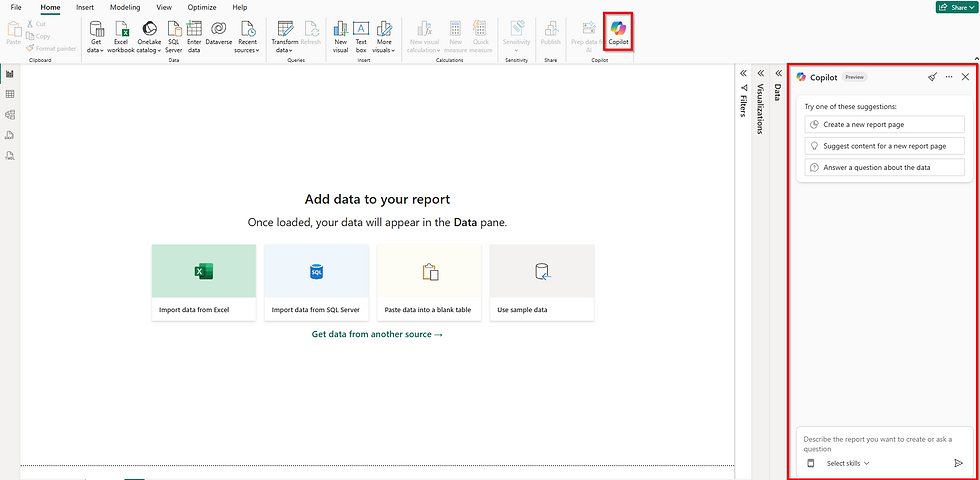This screenshot has width=980, height=480.
Task: Click Paste data into a blank table card
Action: pos(429,282)
